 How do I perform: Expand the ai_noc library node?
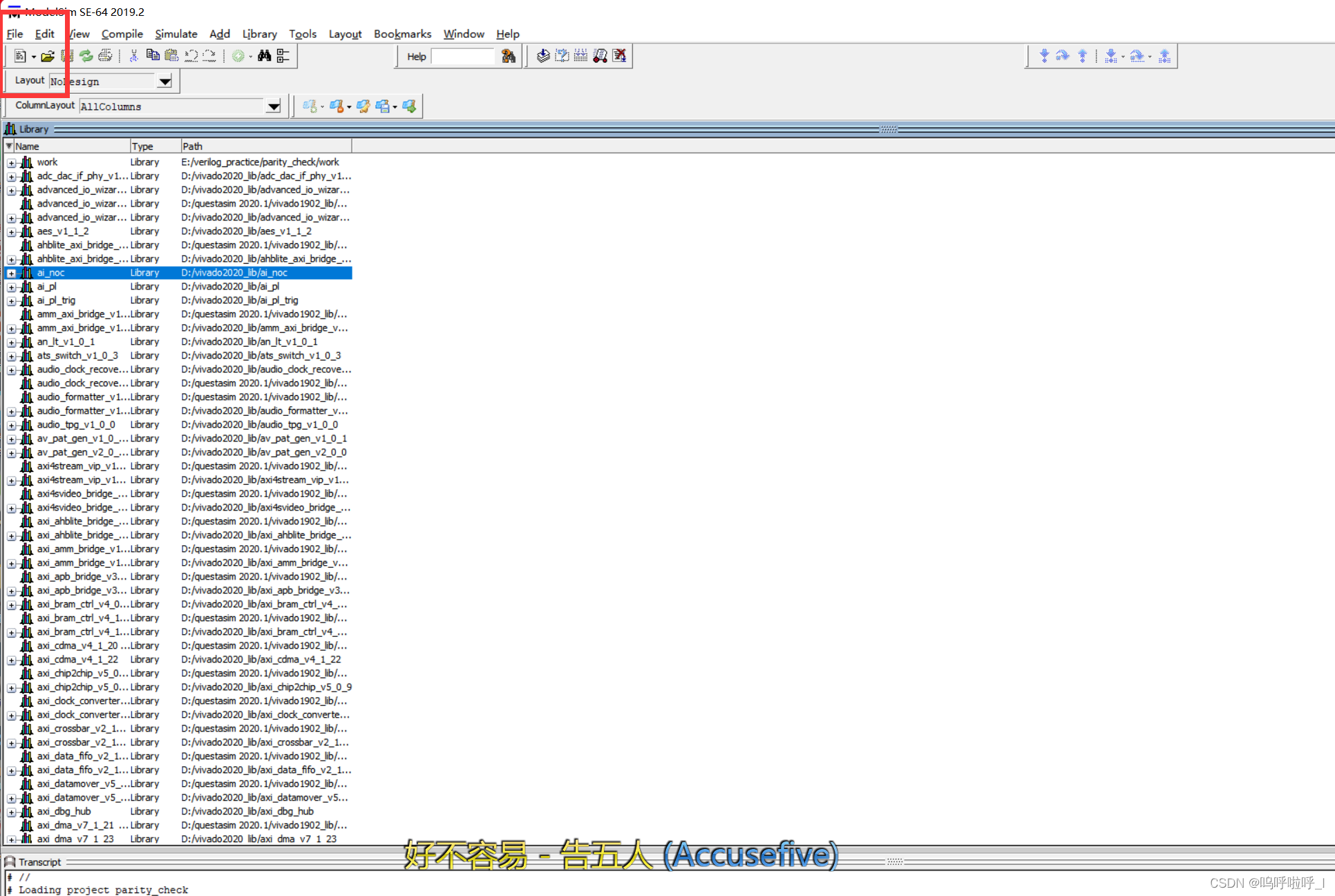[x=12, y=274]
